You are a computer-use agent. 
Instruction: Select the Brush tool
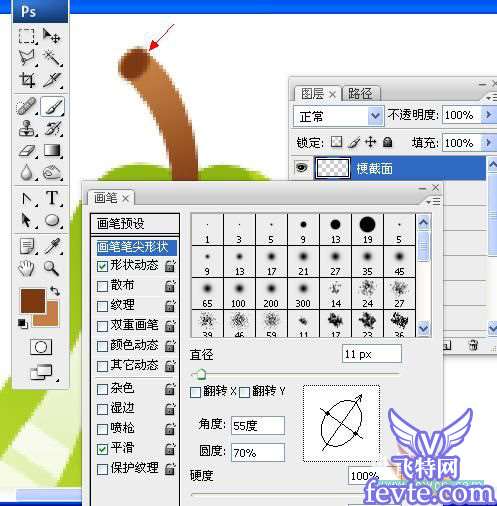point(52,107)
